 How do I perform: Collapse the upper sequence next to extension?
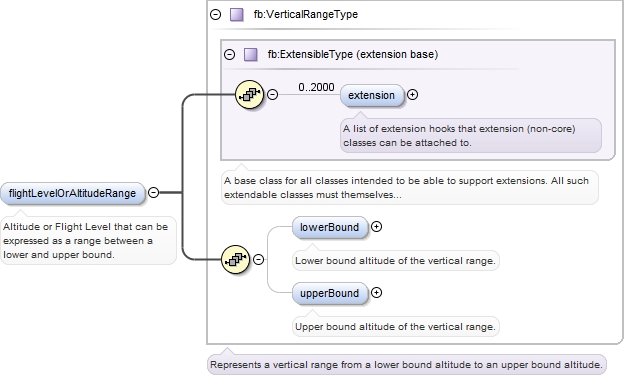(x=272, y=94)
